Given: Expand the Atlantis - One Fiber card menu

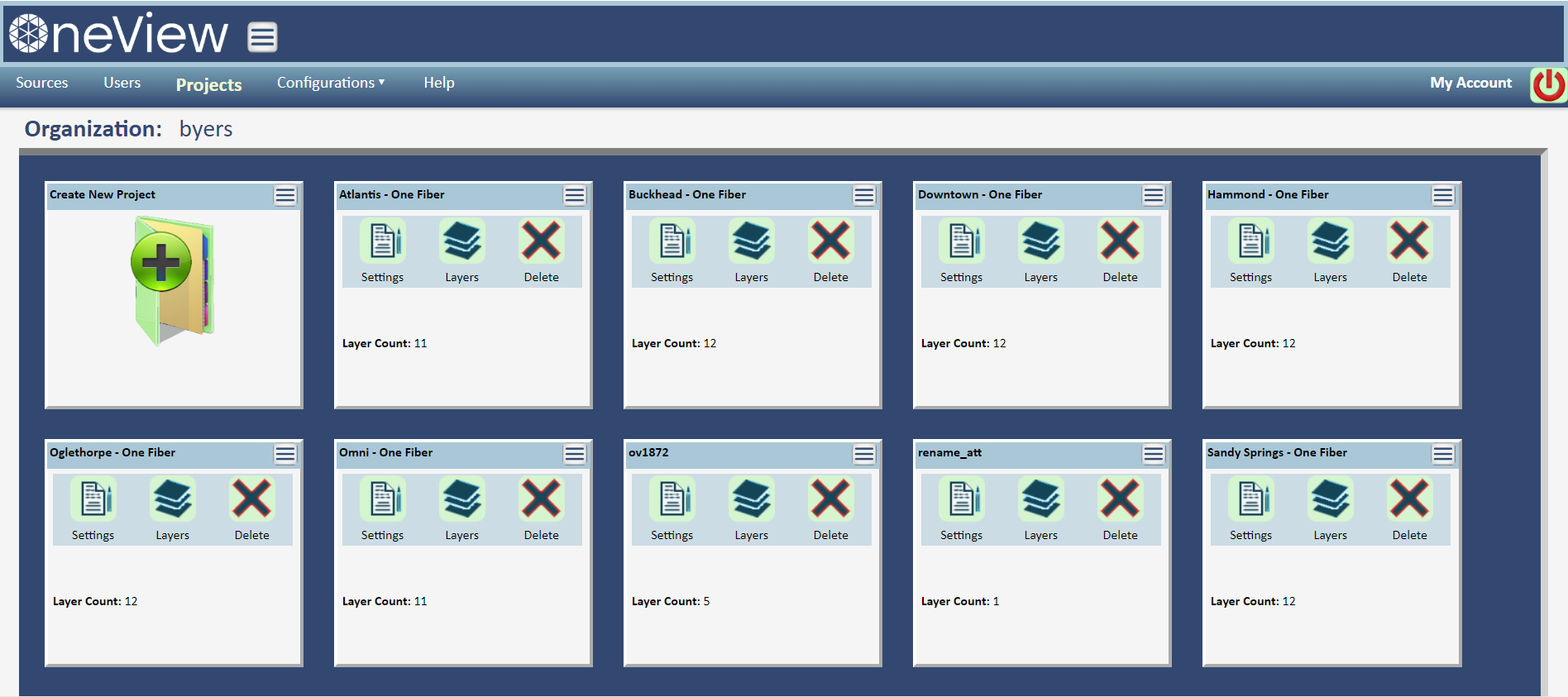Looking at the screenshot, I should point(575,196).
